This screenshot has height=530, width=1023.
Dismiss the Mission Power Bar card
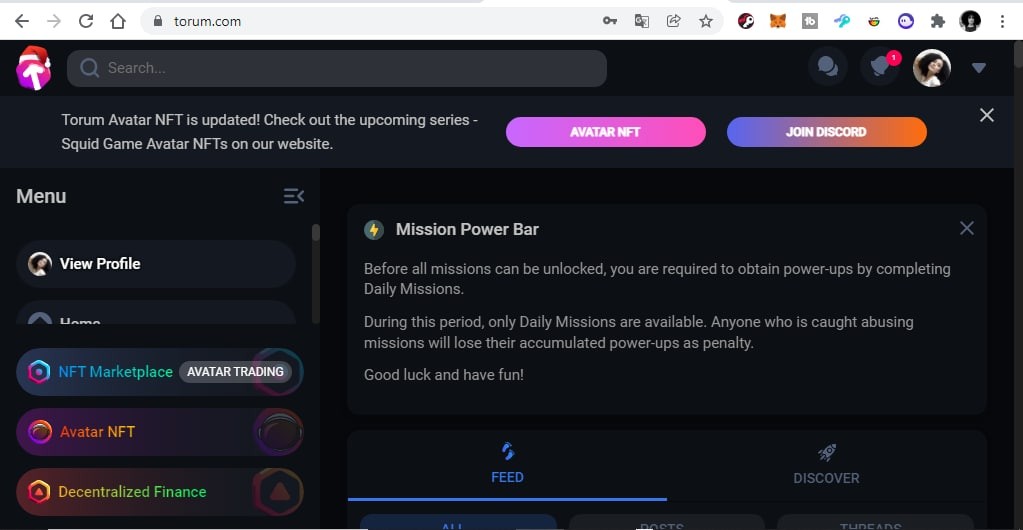coord(967,228)
